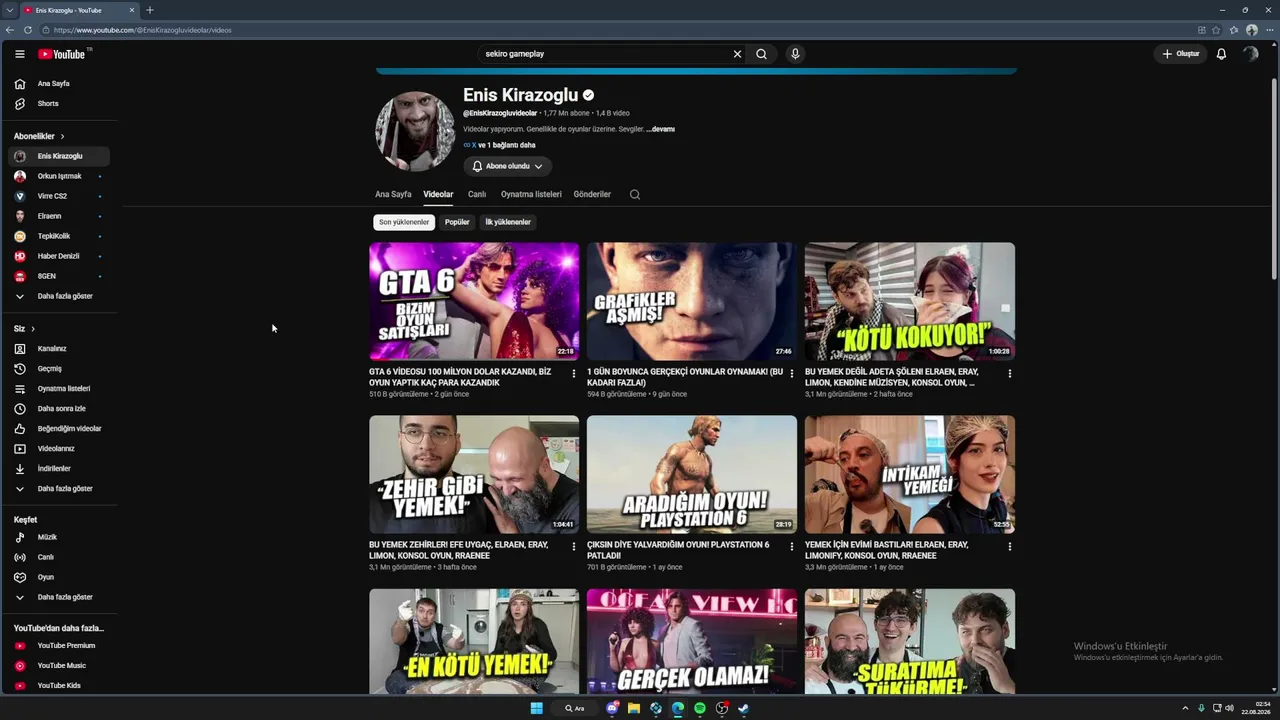Select the Videolar channel tab
The height and width of the screenshot is (720, 1280).
click(x=438, y=195)
